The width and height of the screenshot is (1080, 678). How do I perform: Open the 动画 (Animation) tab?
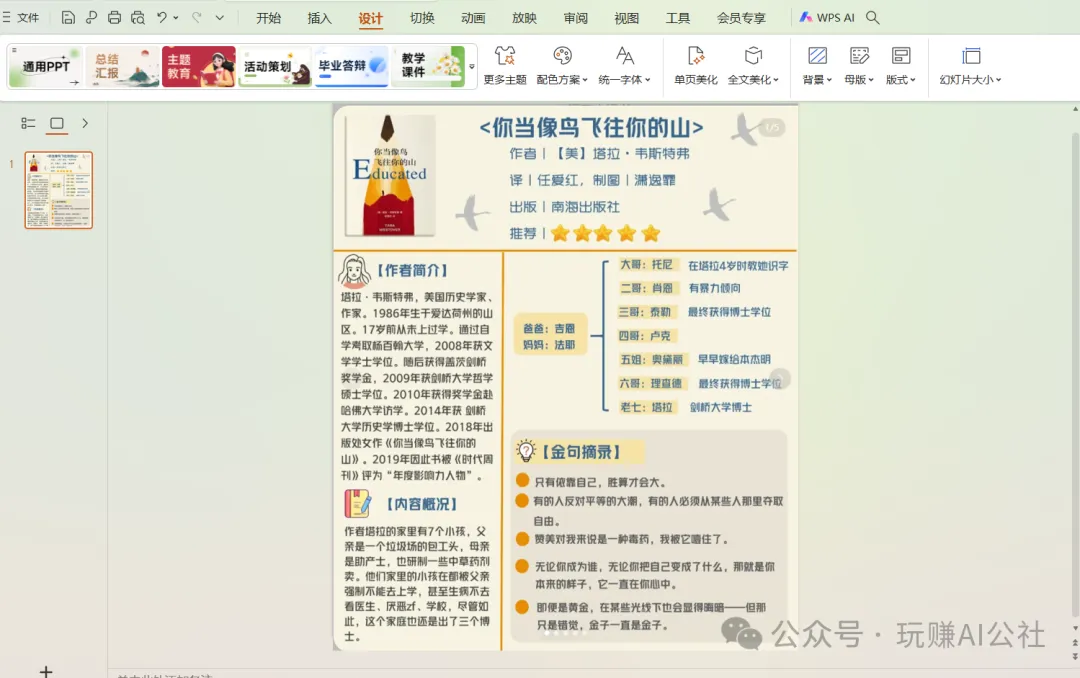(473, 18)
